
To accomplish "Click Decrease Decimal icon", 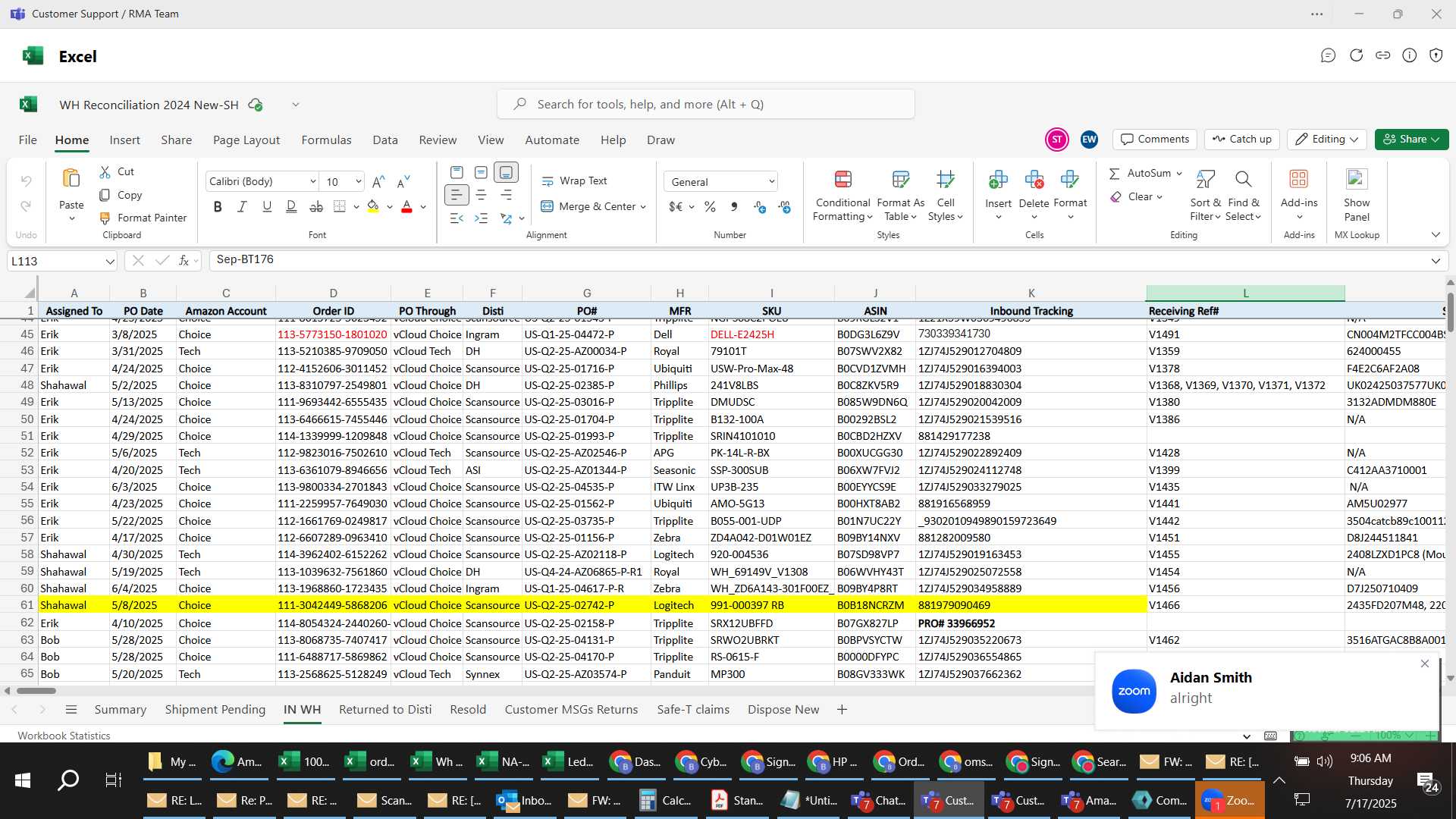I will [784, 206].
